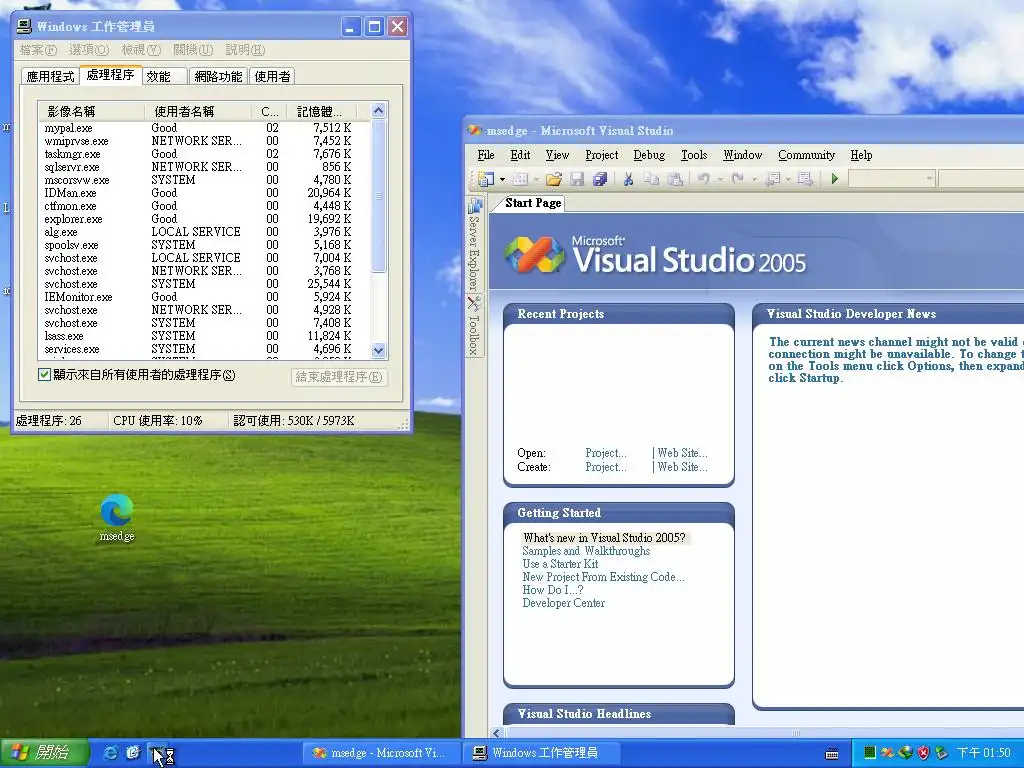Viewport: 1024px width, 768px height.
Task: Click New Project From Existing Code link
Action: pyautogui.click(x=603, y=577)
